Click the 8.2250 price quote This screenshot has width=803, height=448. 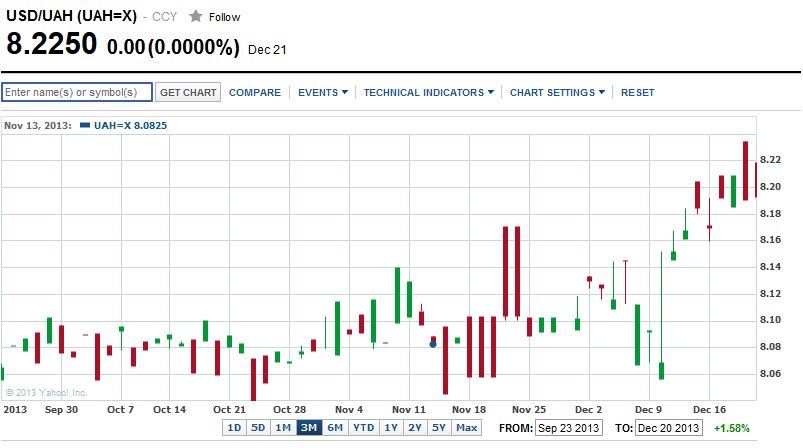[x=51, y=44]
